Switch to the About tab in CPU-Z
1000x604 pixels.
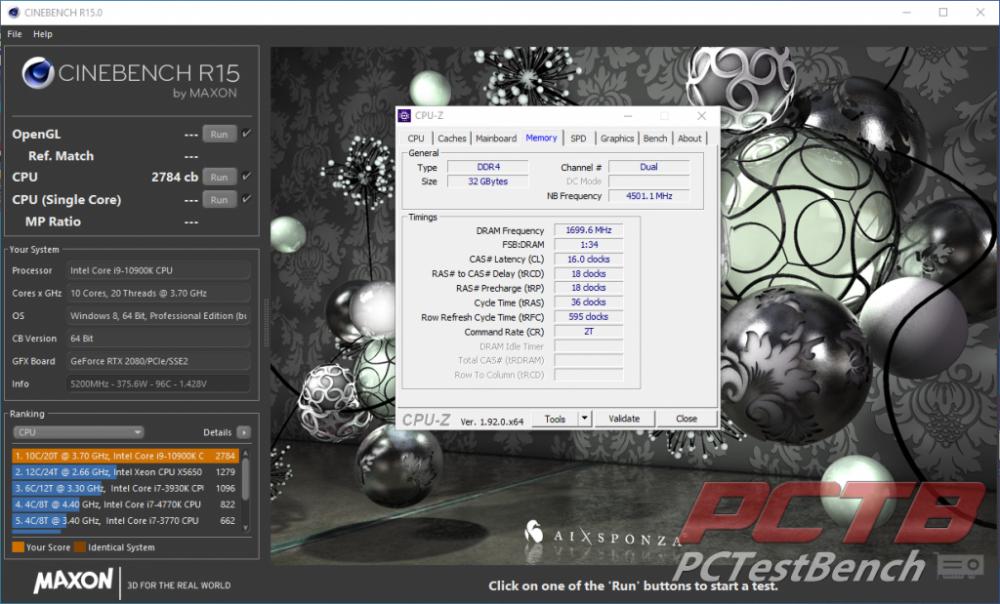click(x=689, y=138)
